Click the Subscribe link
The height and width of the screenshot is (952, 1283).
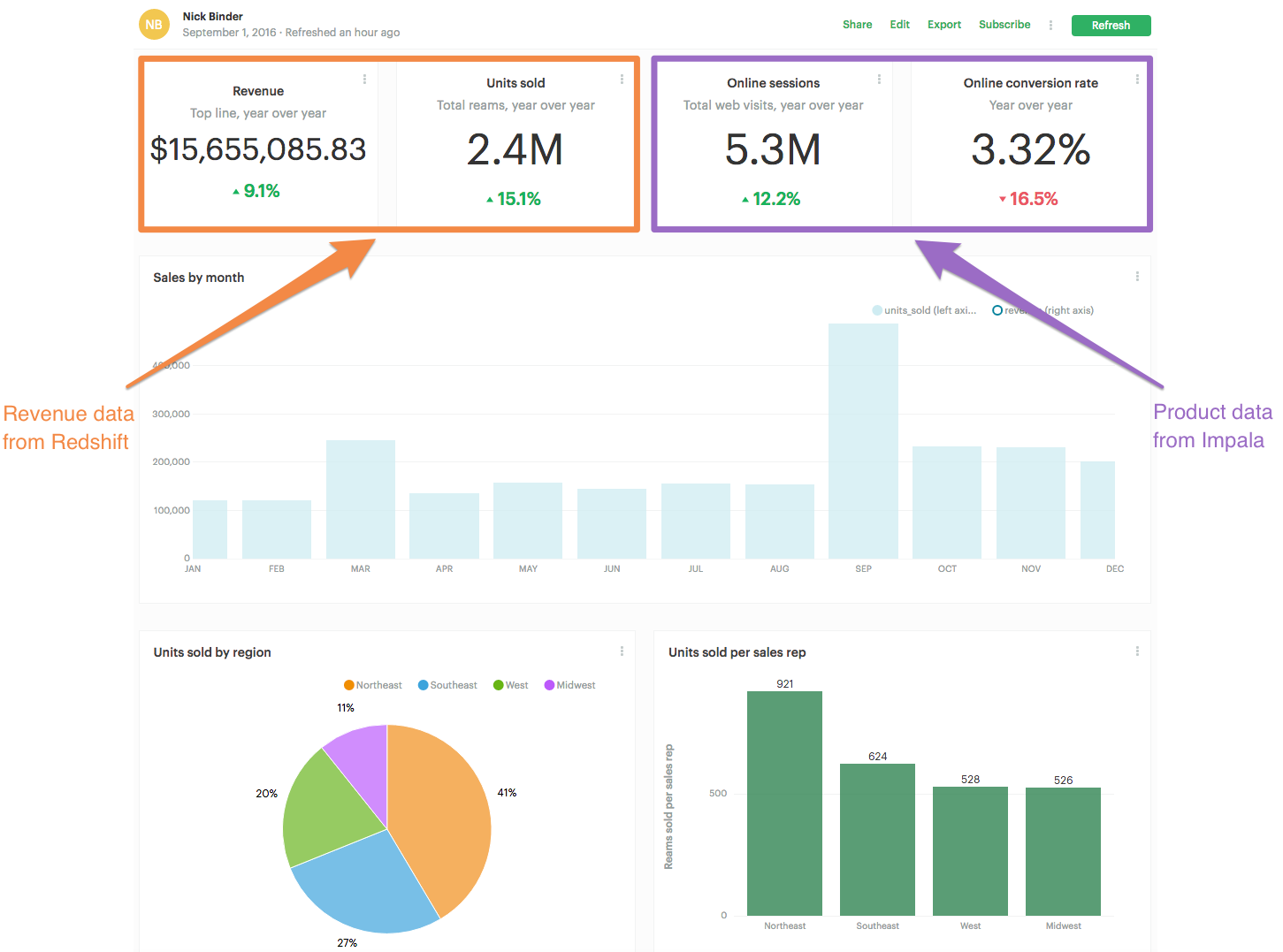click(1004, 25)
